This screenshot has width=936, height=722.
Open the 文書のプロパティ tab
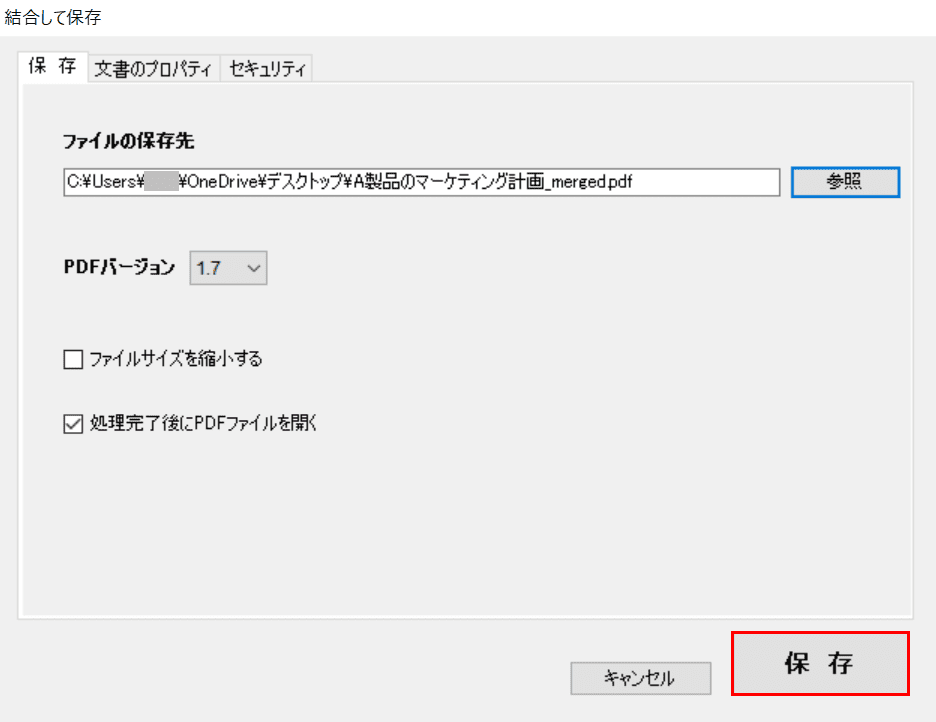point(154,69)
